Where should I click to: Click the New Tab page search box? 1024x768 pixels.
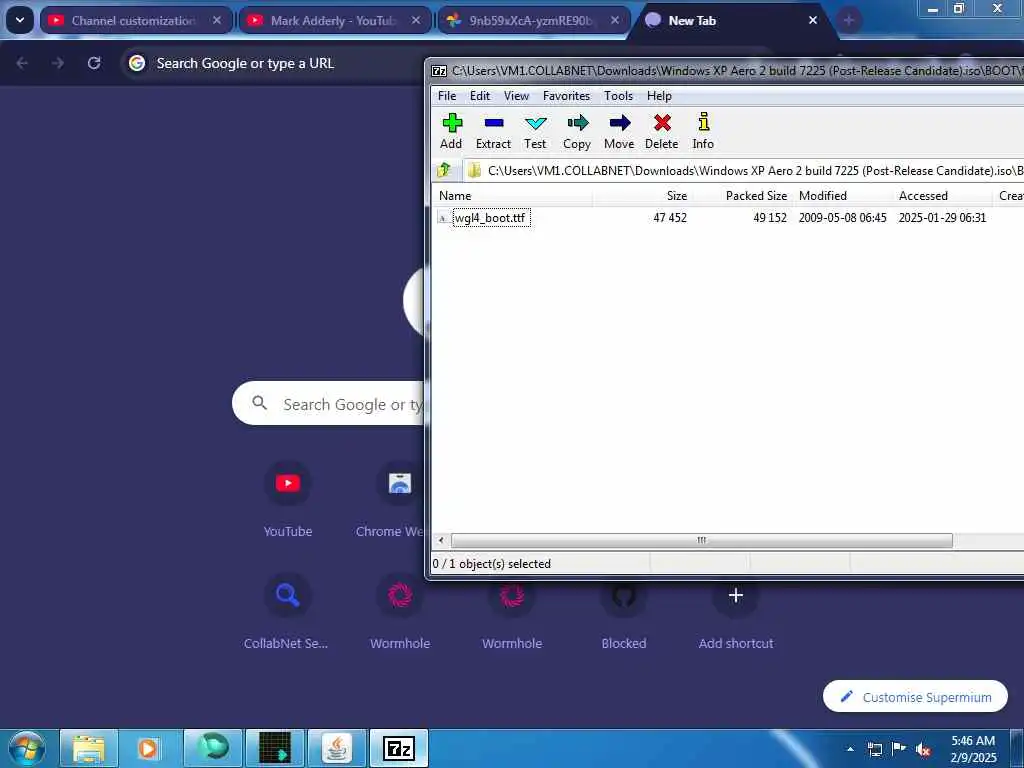coord(330,404)
